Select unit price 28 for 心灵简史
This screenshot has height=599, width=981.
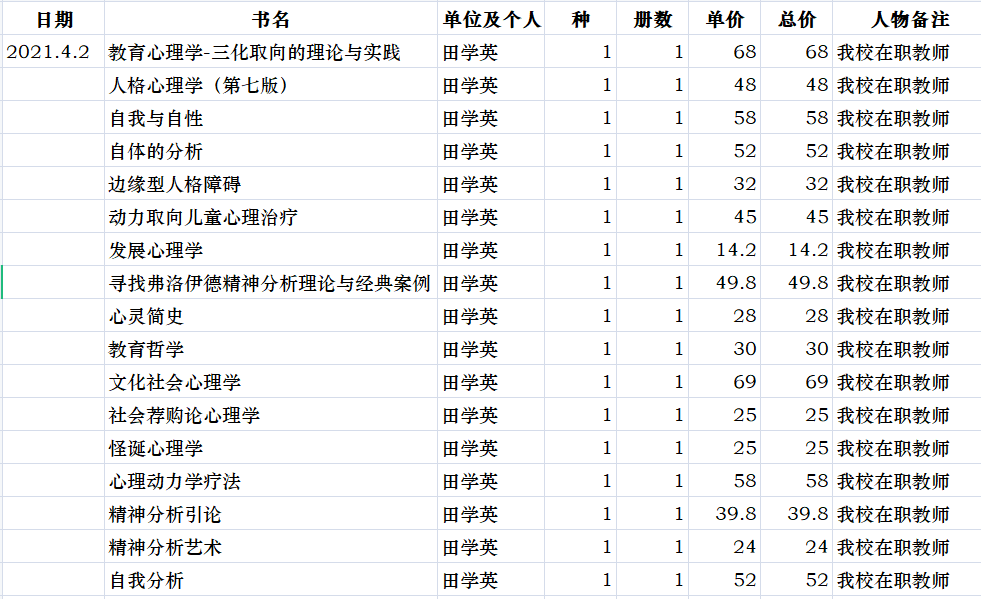pos(724,315)
